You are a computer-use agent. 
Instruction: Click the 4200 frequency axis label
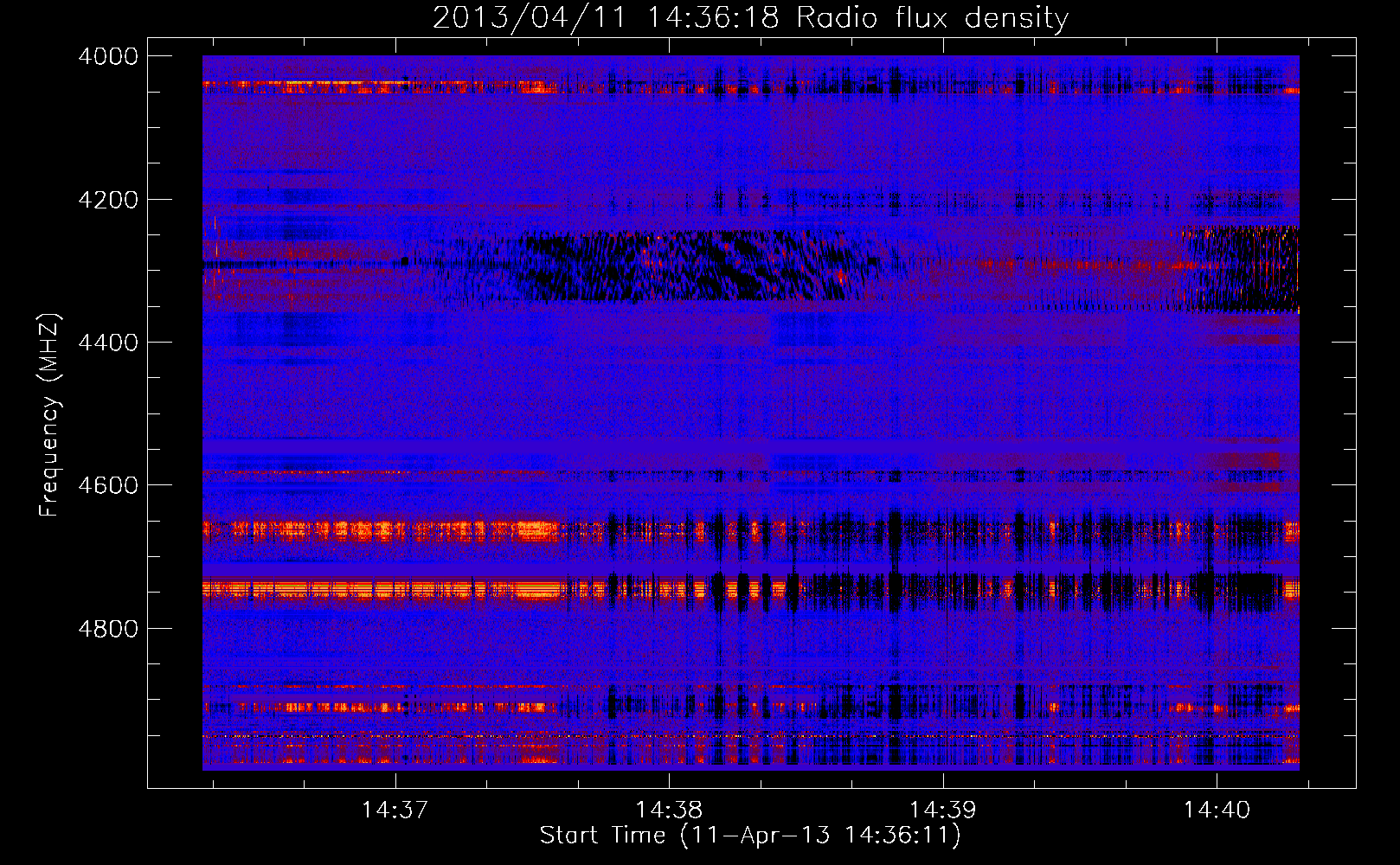point(108,200)
